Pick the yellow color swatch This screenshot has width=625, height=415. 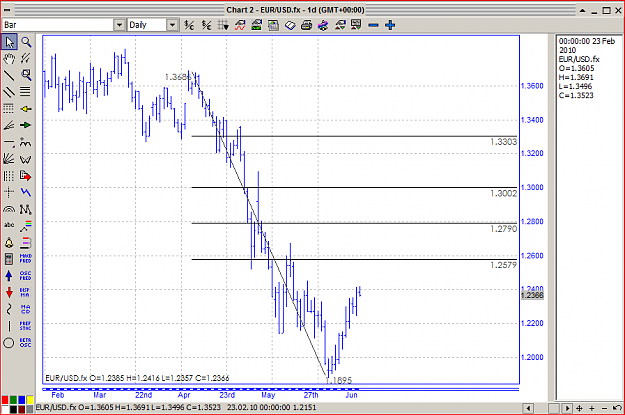tap(30, 399)
